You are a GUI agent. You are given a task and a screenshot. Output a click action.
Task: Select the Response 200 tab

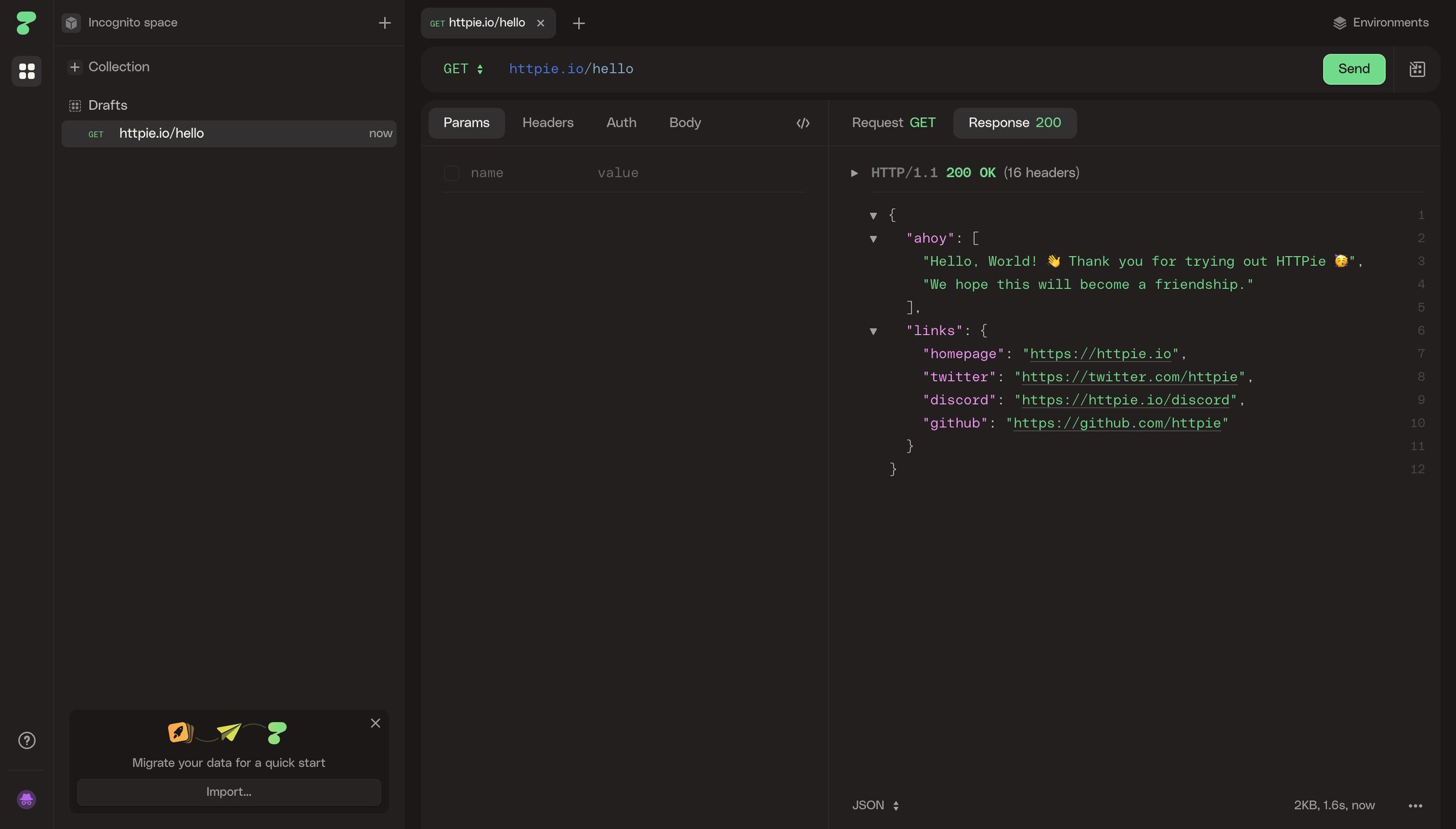(1015, 123)
